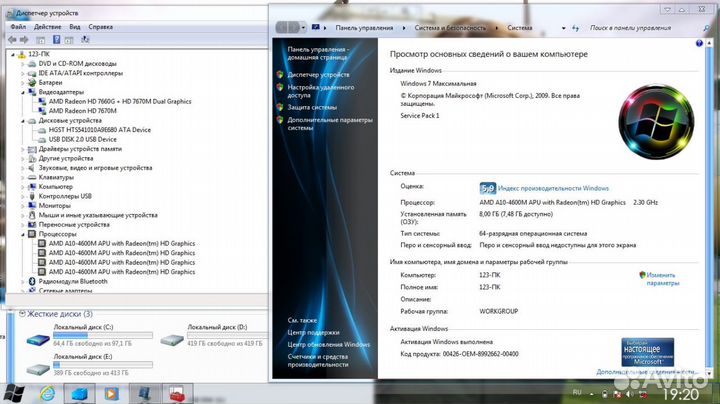Select USB DISK 2.0 USB Device
The width and height of the screenshot is (720, 404).
click(x=83, y=139)
